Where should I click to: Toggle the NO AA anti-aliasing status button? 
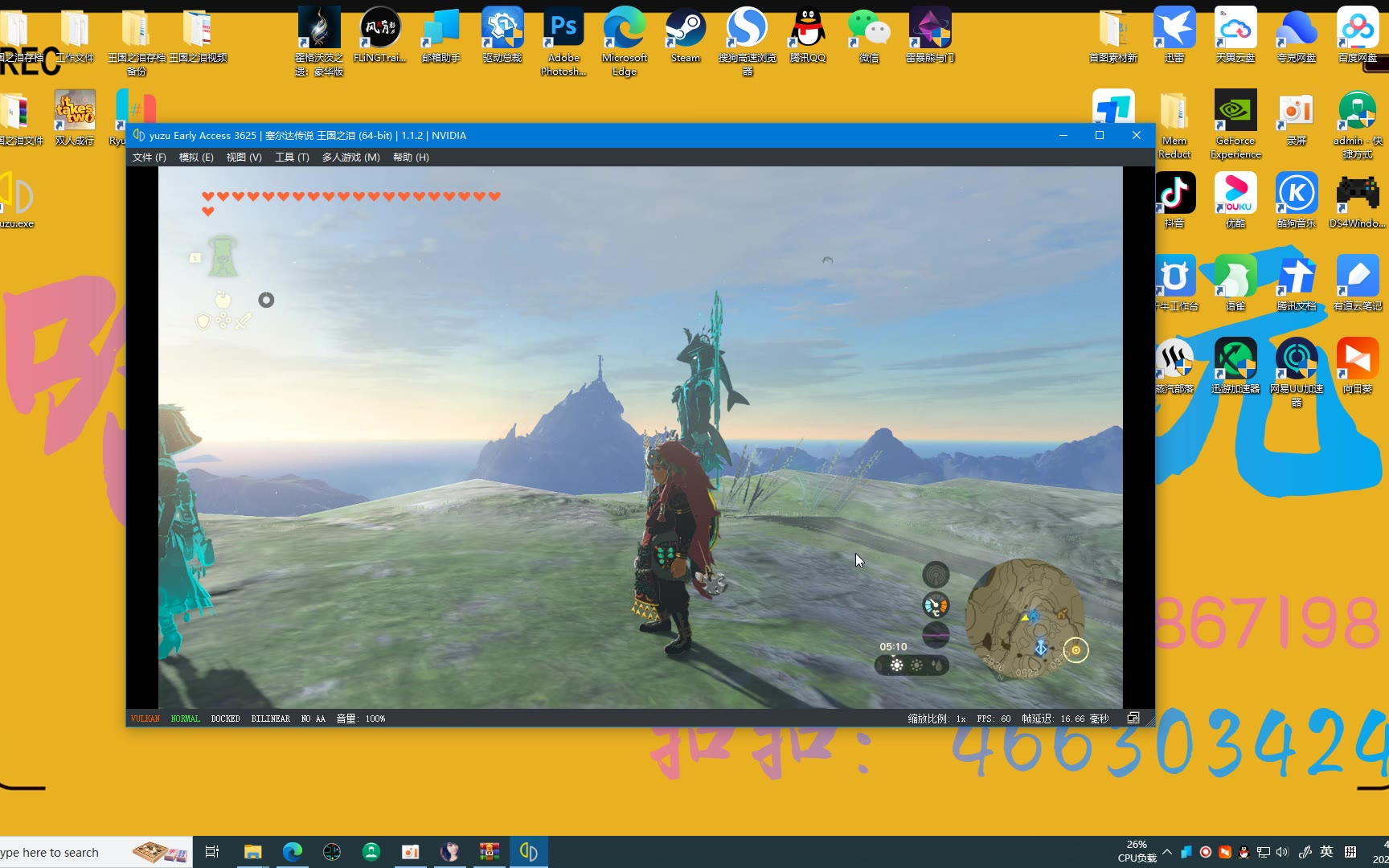313,719
